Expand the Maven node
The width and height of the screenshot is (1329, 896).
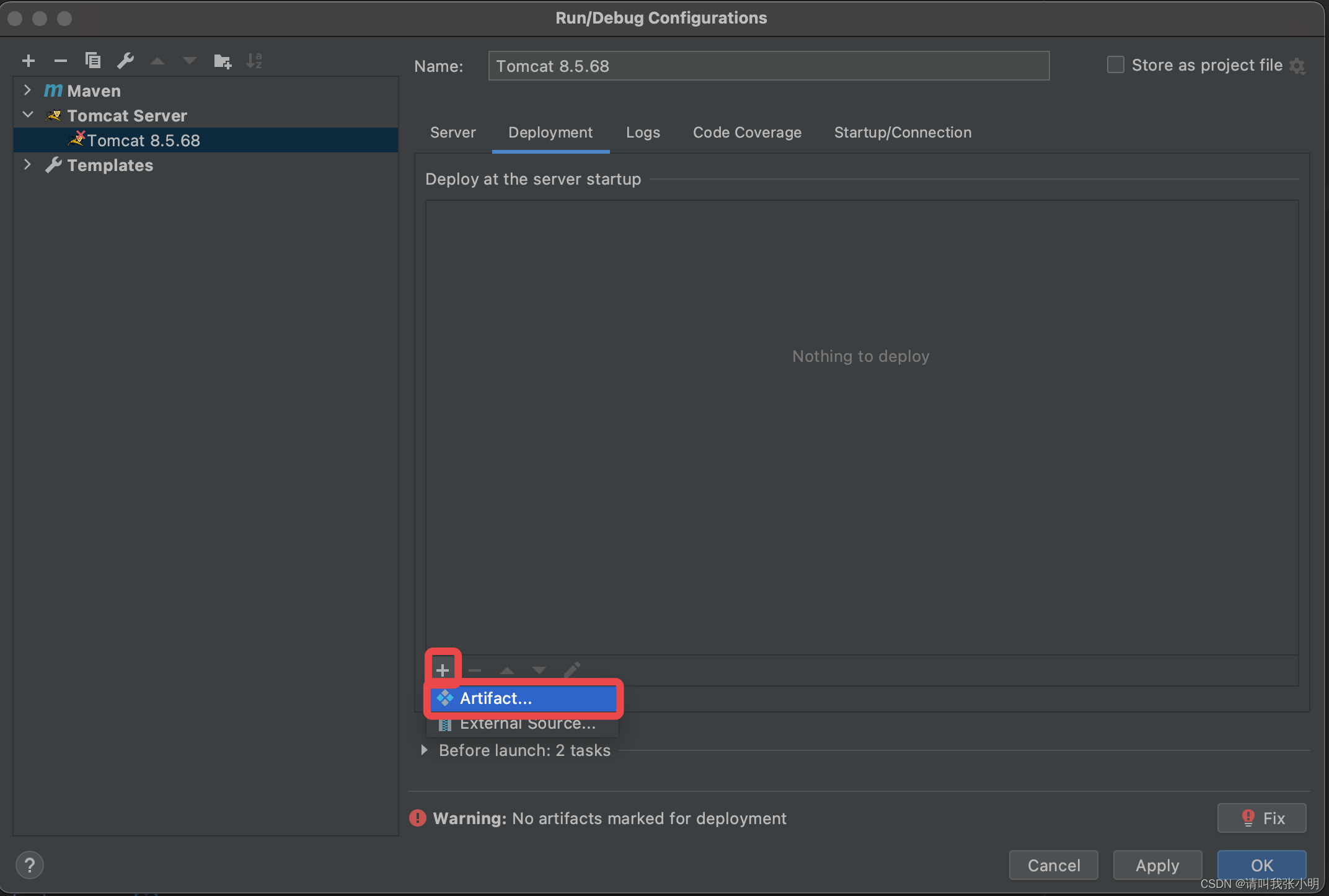tap(27, 90)
